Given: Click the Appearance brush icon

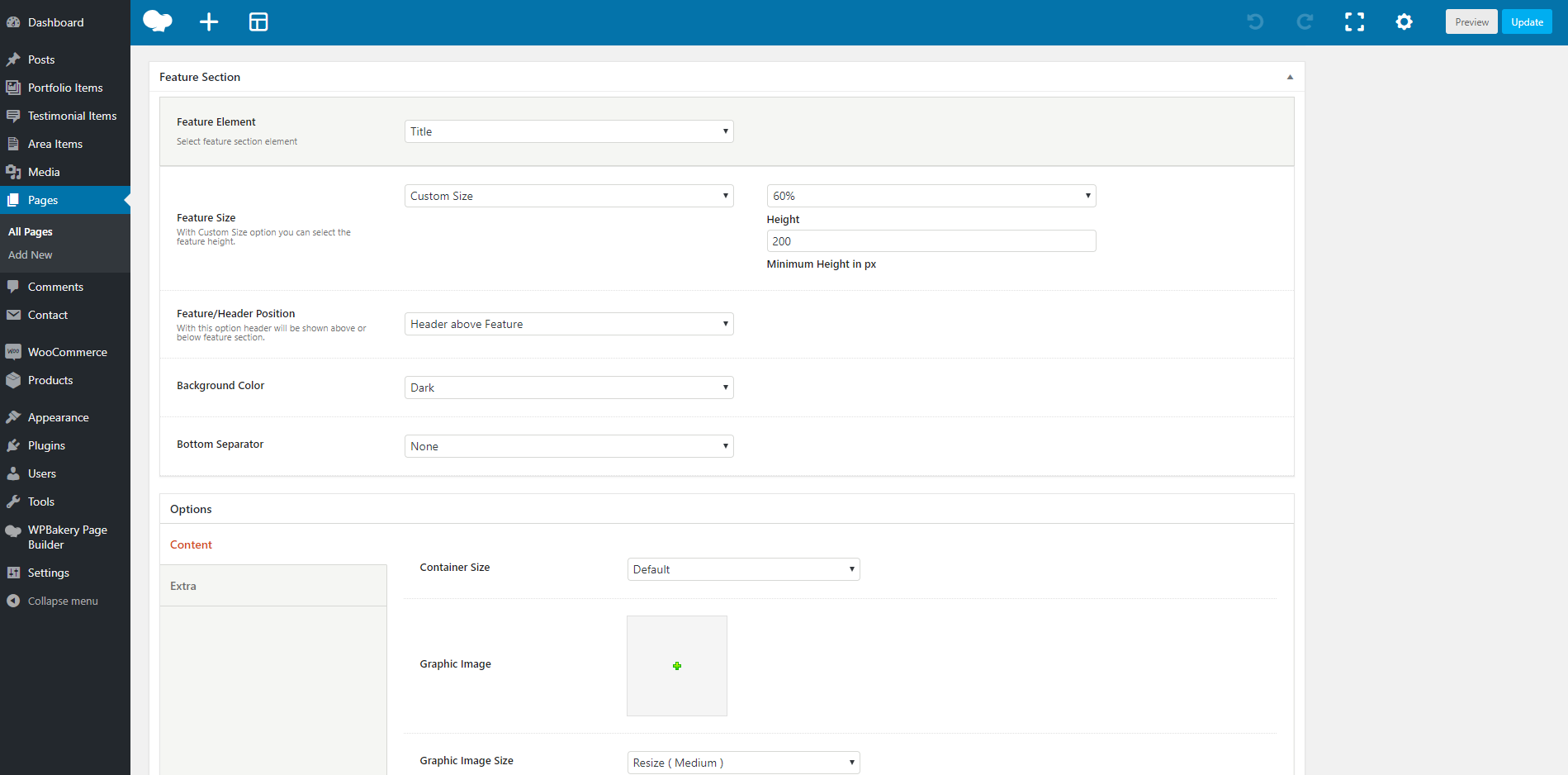Looking at the screenshot, I should [13, 417].
